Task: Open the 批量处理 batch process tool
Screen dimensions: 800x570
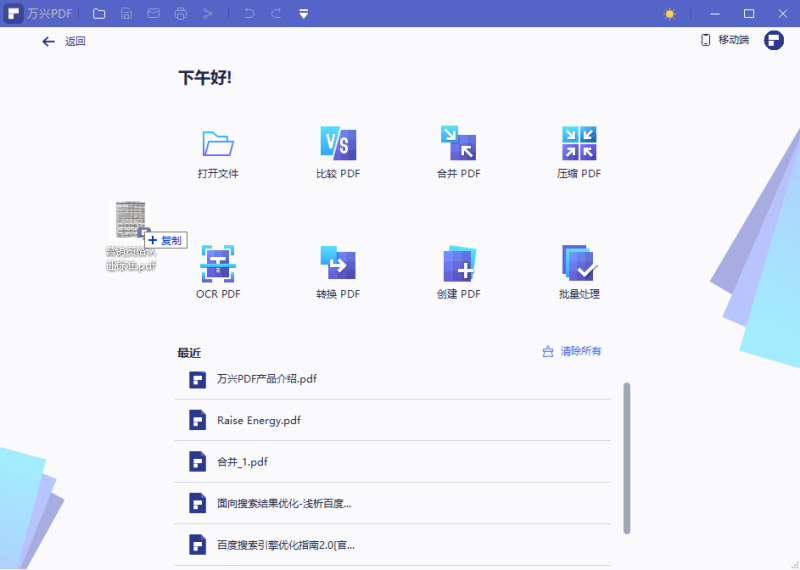Action: tap(579, 265)
